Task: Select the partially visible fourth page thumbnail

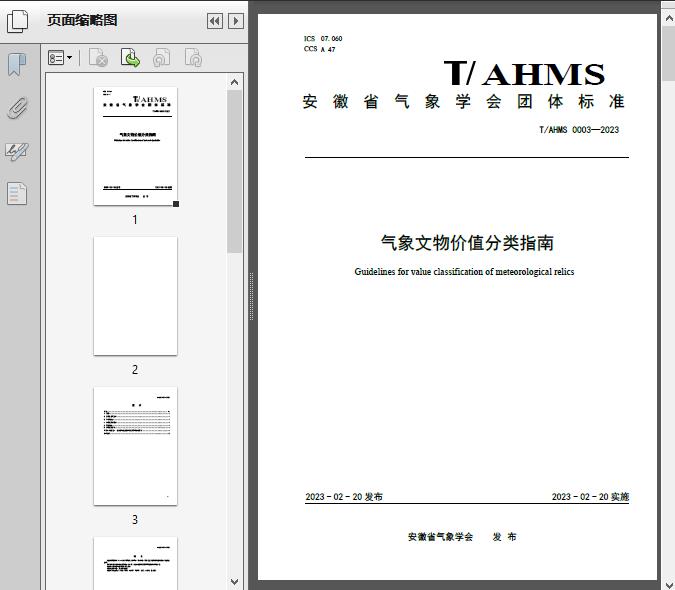Action: [x=135, y=563]
